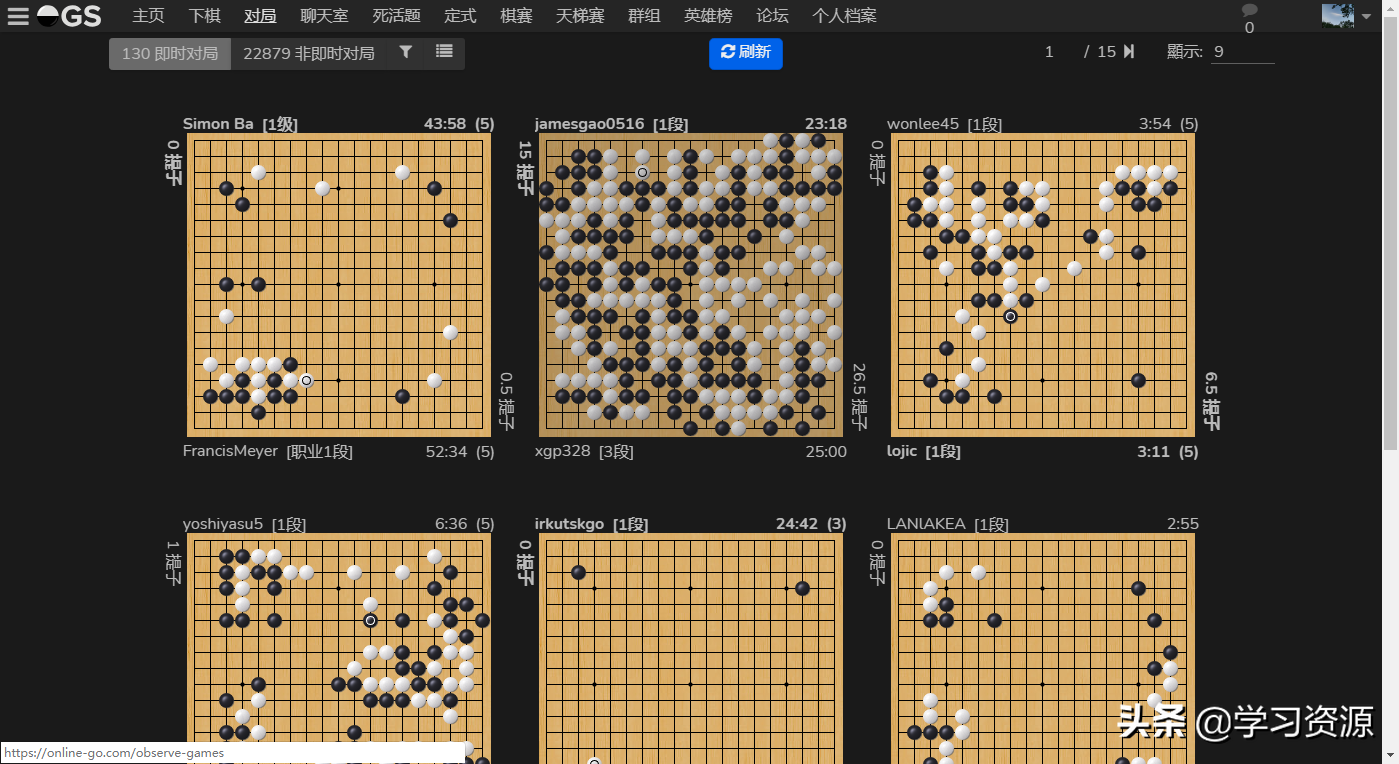This screenshot has height=764, width=1399.
Task: Open the 论坛 menu item
Action: pos(772,16)
